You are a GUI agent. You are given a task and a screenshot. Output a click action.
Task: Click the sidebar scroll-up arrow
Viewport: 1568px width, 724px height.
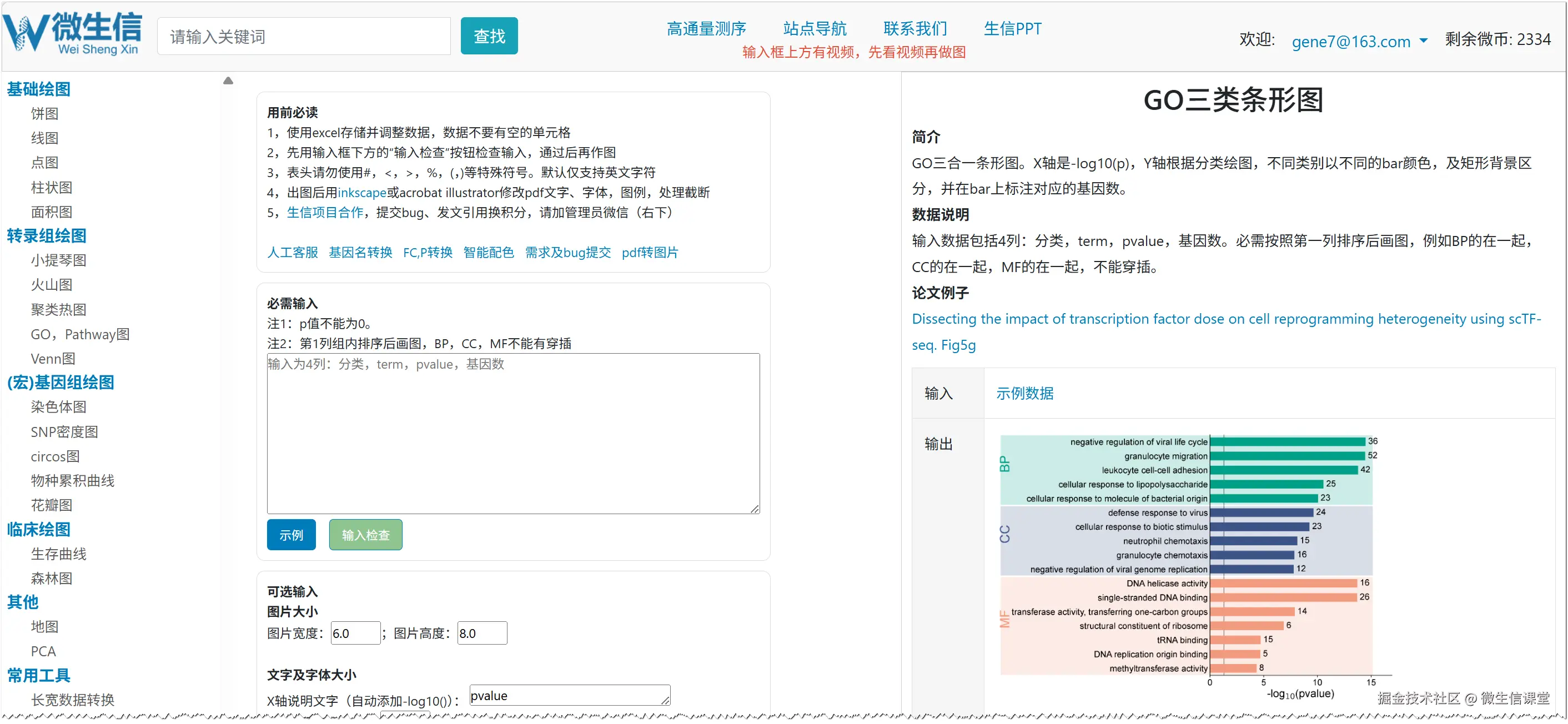228,81
